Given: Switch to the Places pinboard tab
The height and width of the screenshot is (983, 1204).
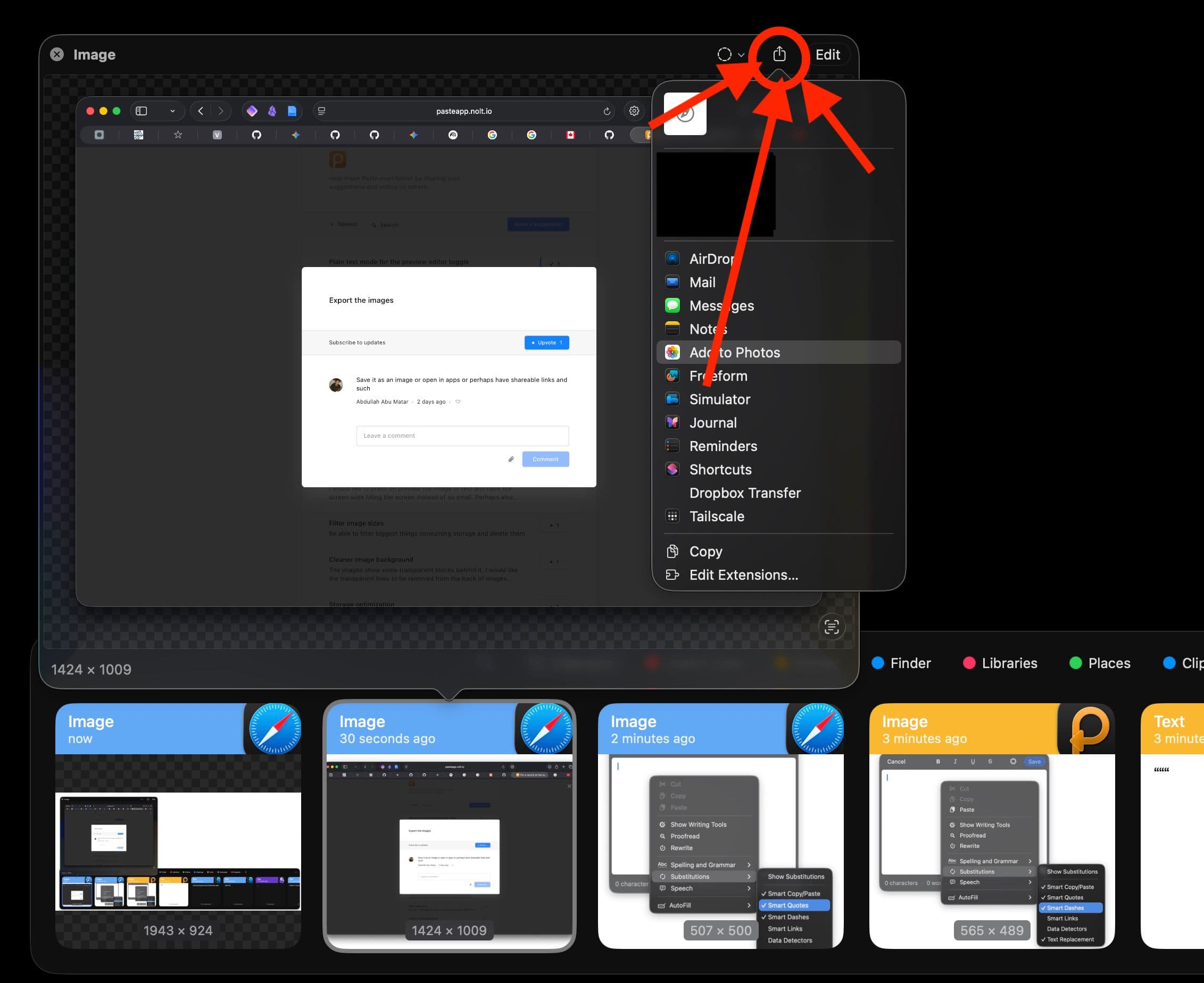Looking at the screenshot, I should coord(1100,663).
